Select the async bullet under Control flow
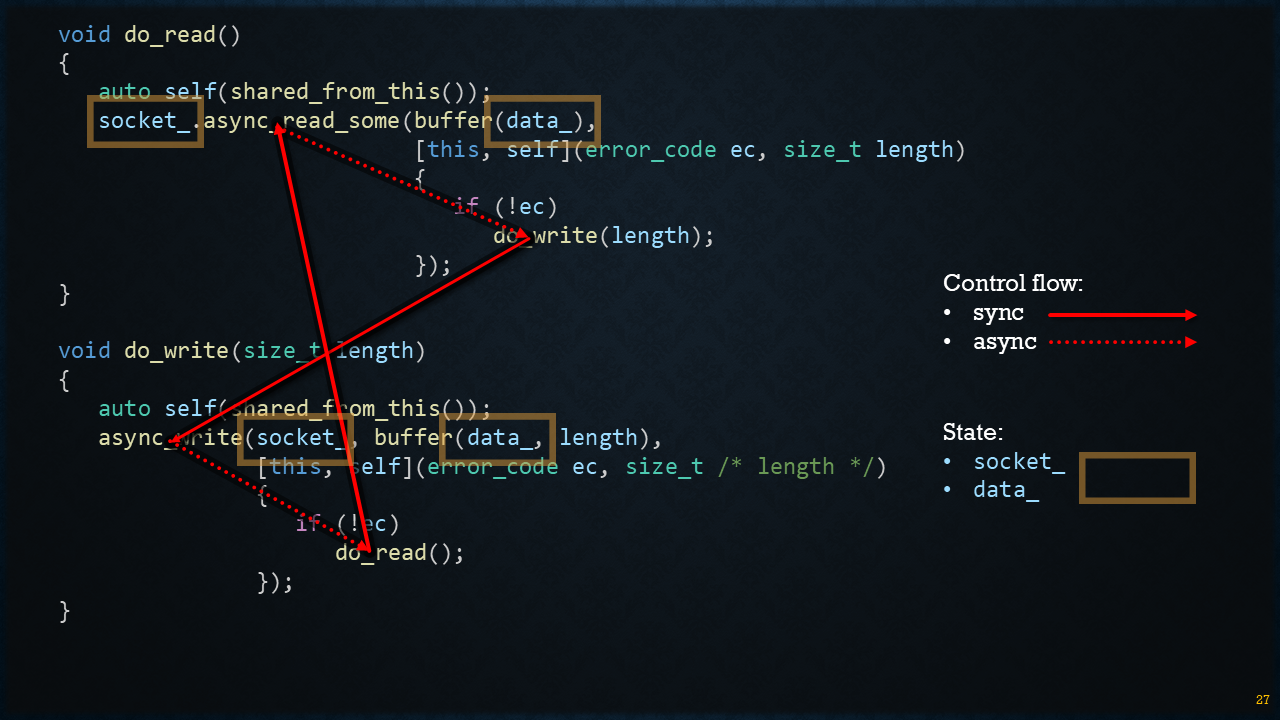This screenshot has height=720, width=1280. click(1005, 342)
